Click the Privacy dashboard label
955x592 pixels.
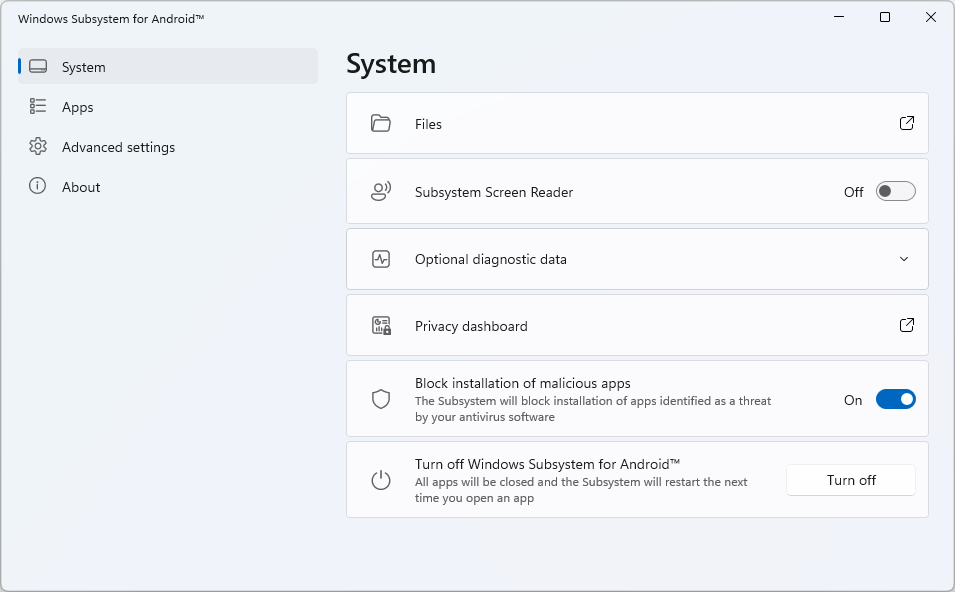(x=471, y=326)
